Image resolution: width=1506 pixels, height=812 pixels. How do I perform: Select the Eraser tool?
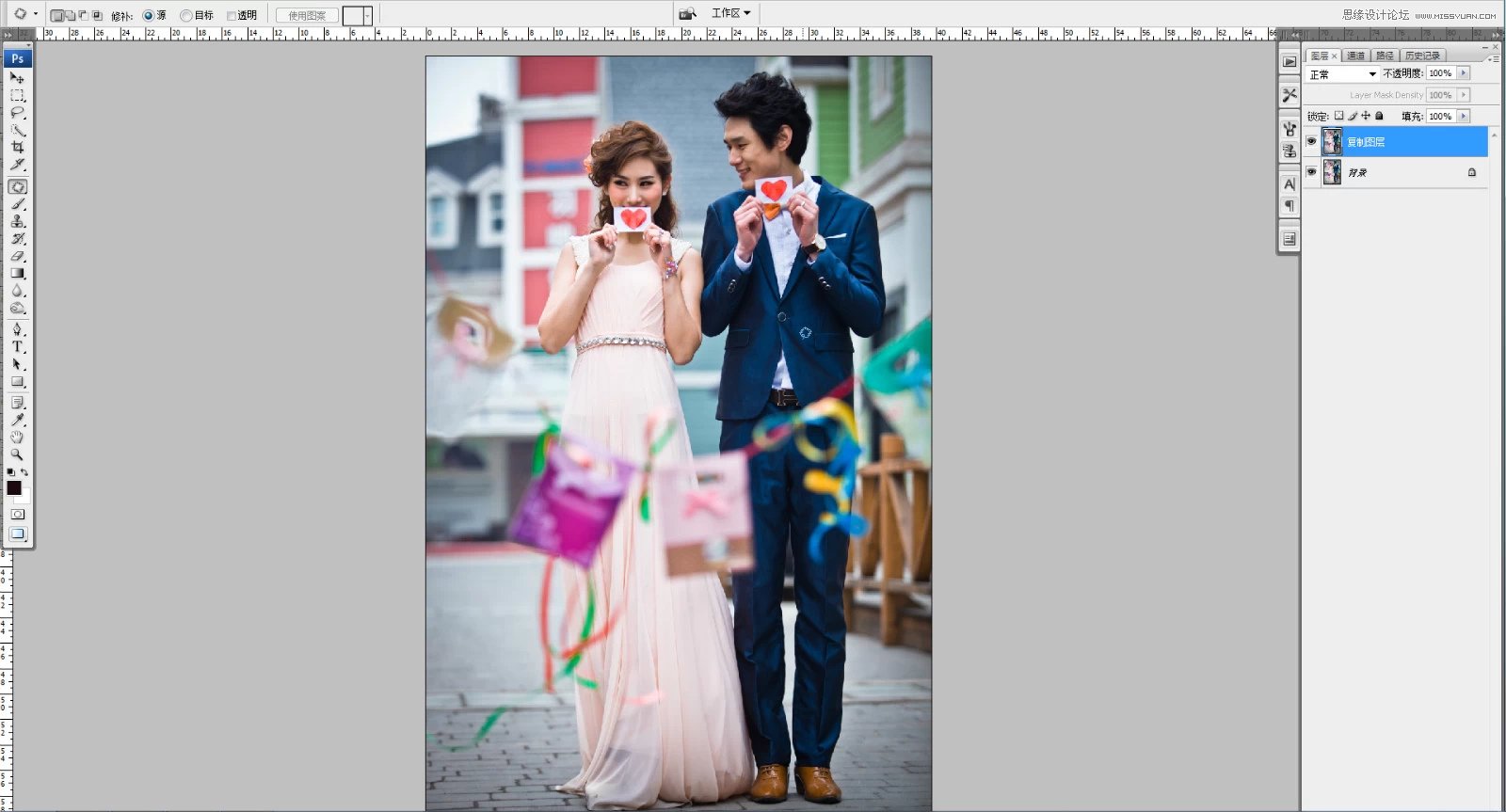(x=17, y=256)
